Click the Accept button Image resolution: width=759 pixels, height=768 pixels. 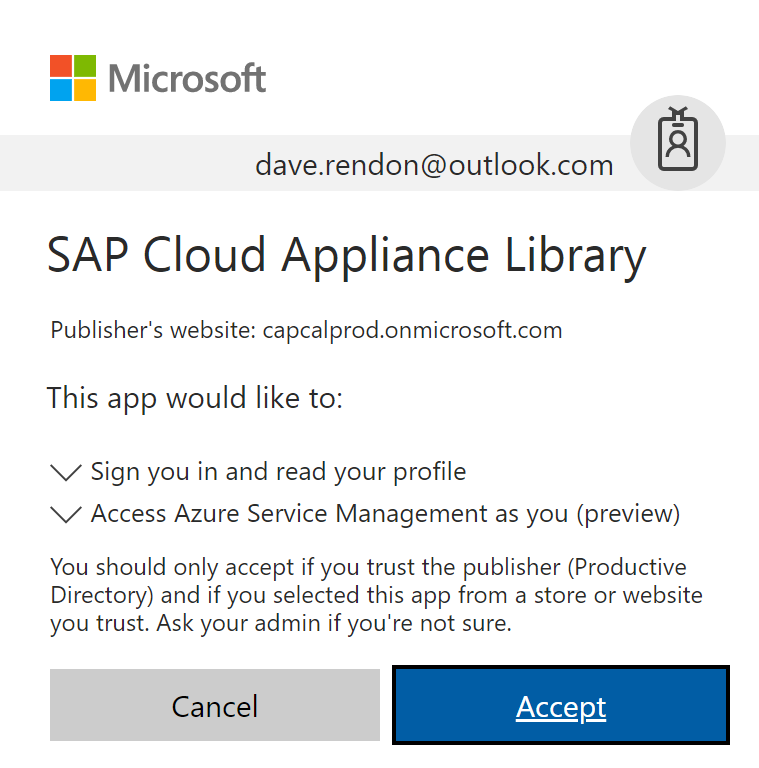(561, 705)
